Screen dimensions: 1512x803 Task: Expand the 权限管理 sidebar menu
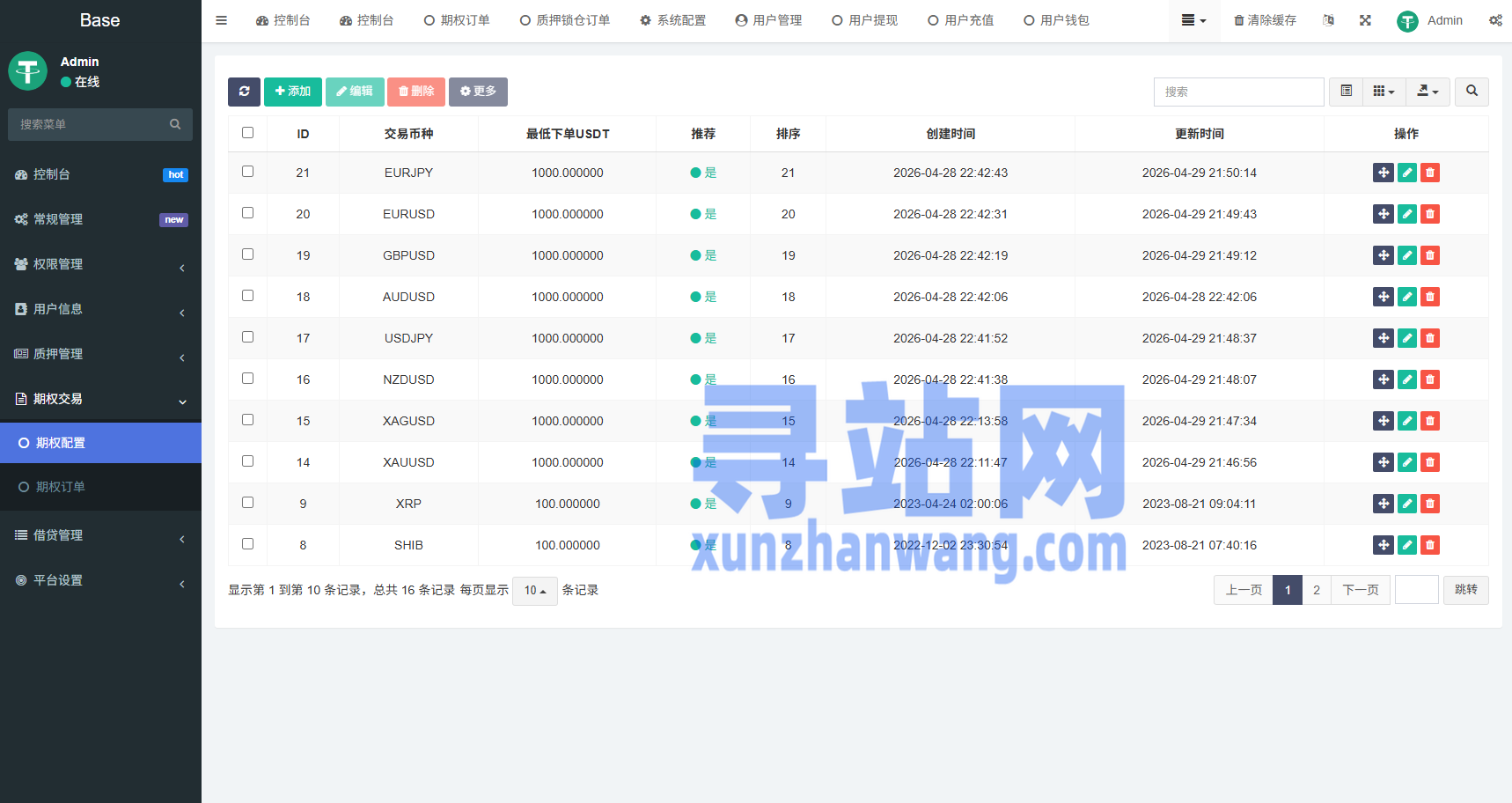click(100, 264)
